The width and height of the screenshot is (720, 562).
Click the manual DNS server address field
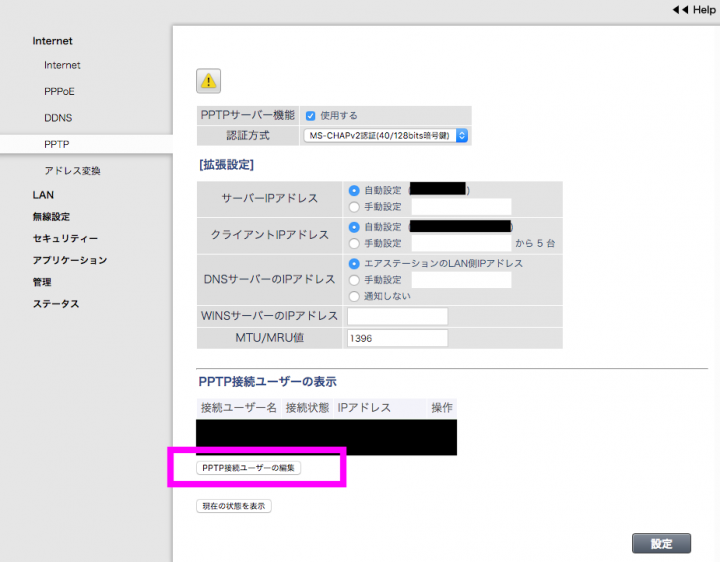461,280
